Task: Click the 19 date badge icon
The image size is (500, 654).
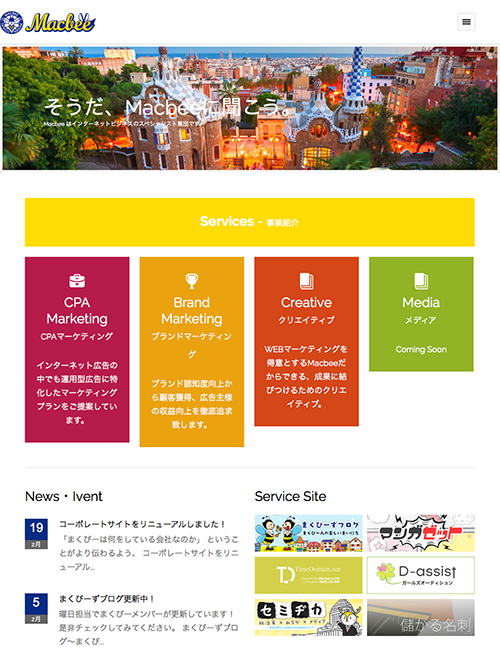Action: pos(36,533)
